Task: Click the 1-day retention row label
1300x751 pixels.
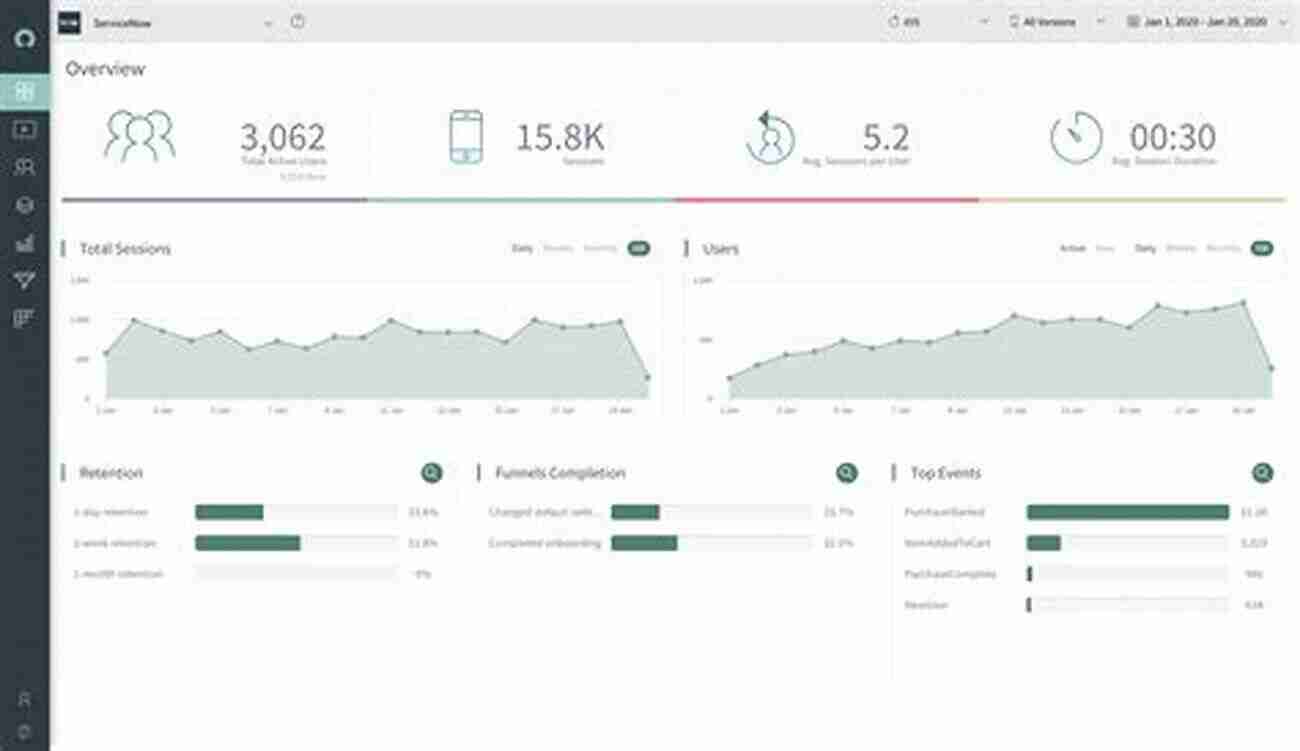Action: tap(110, 512)
